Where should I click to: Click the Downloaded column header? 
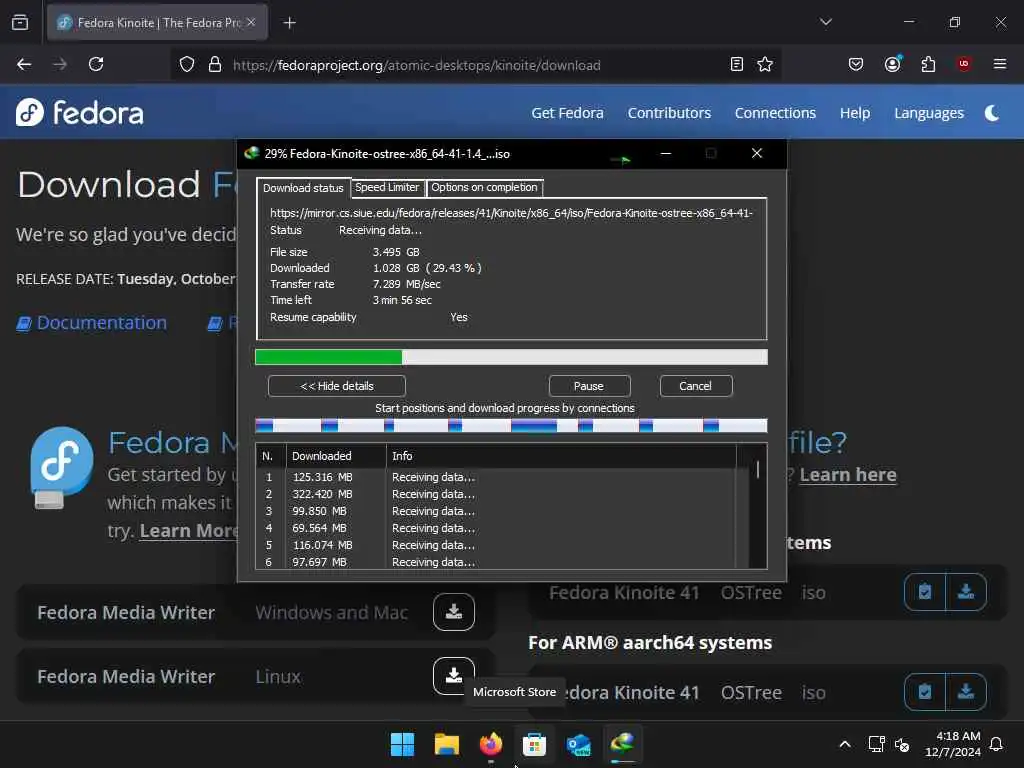pos(336,456)
